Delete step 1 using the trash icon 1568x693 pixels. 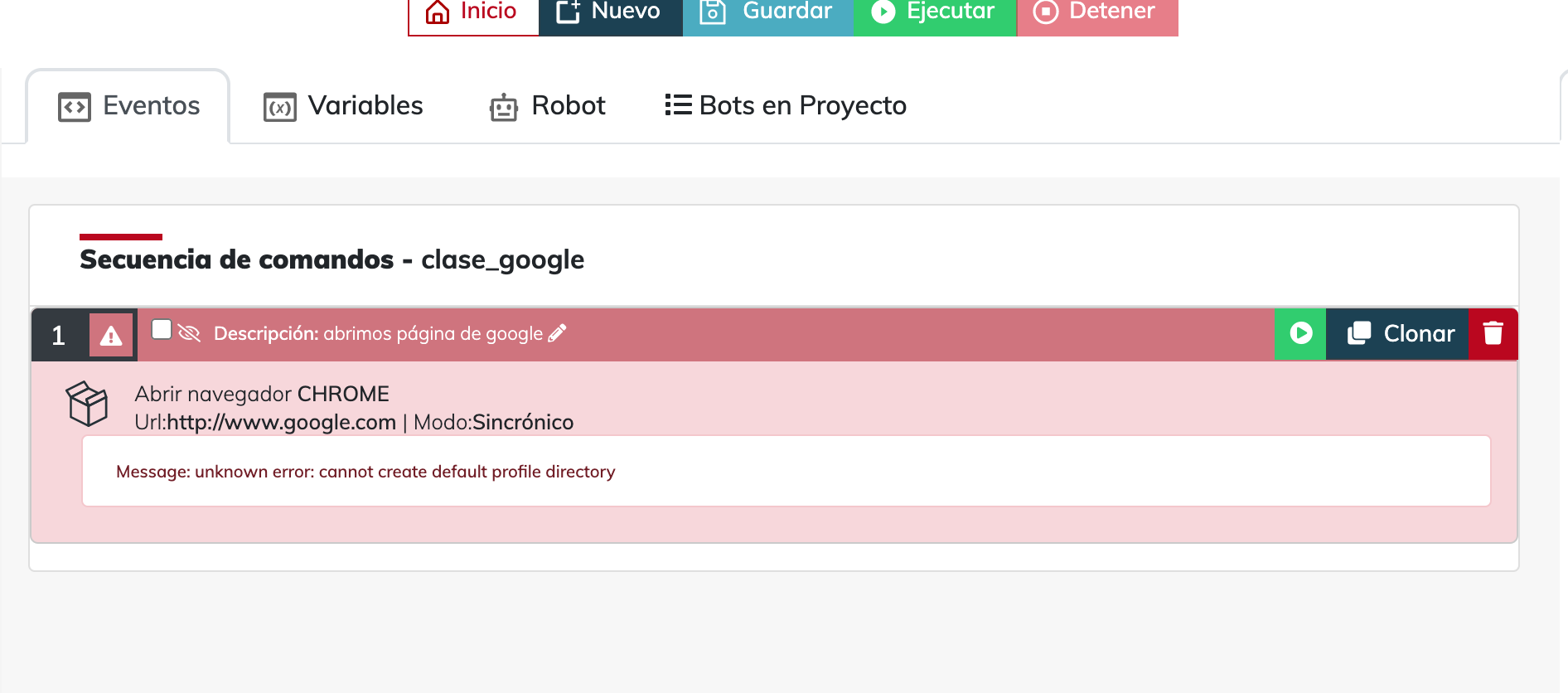point(1493,333)
